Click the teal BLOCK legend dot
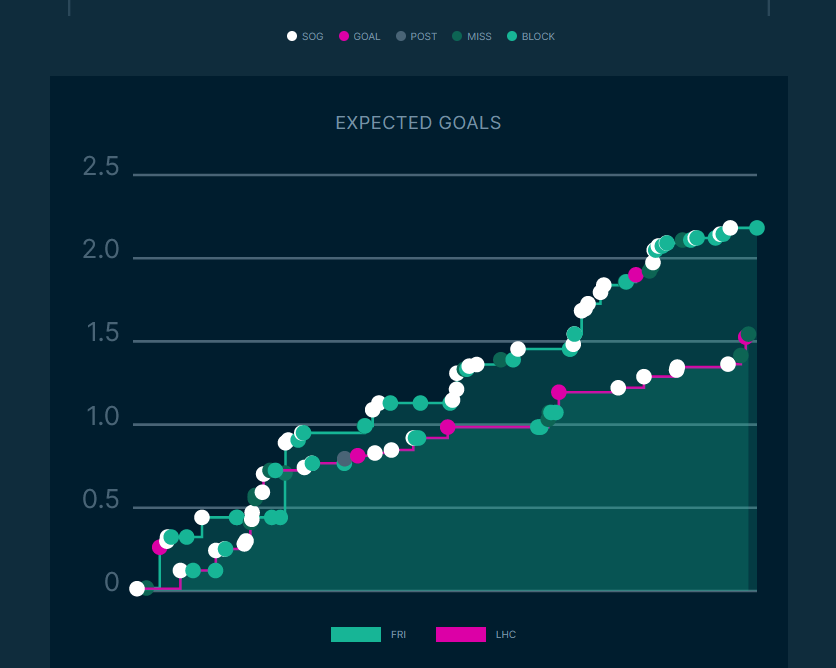Image resolution: width=836 pixels, height=668 pixels. (x=512, y=36)
